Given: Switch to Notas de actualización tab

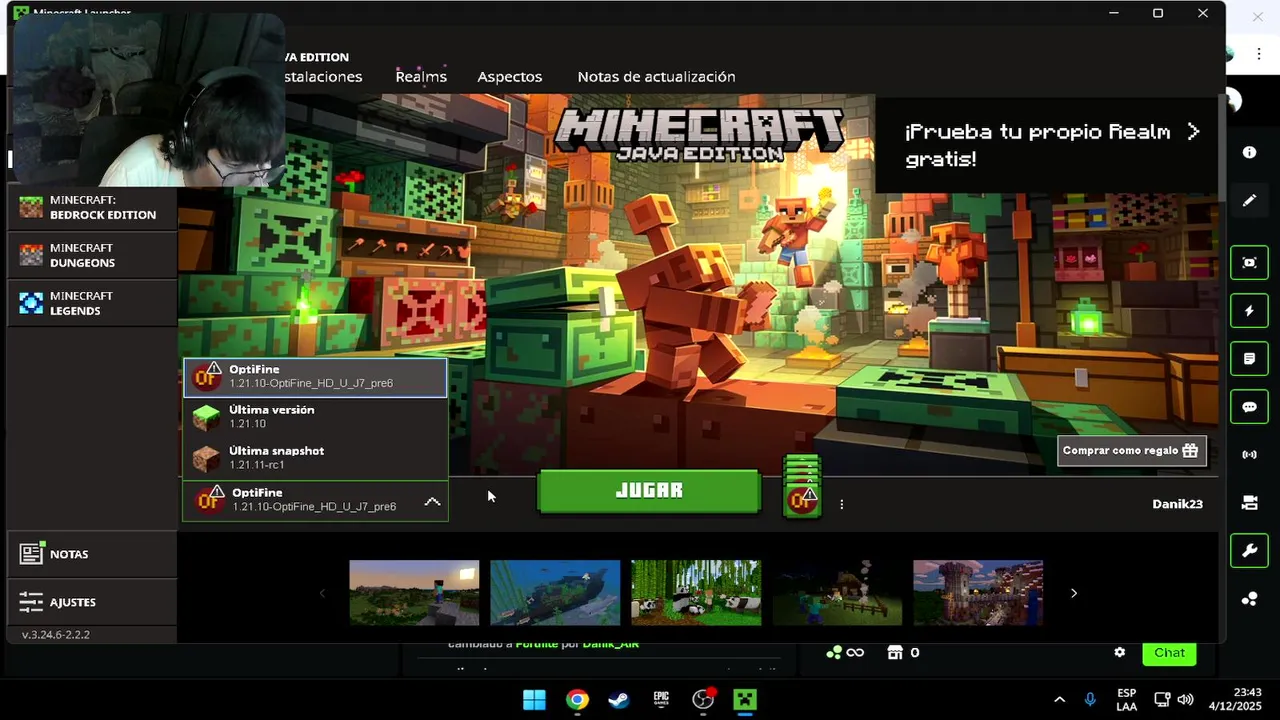Looking at the screenshot, I should [x=656, y=77].
